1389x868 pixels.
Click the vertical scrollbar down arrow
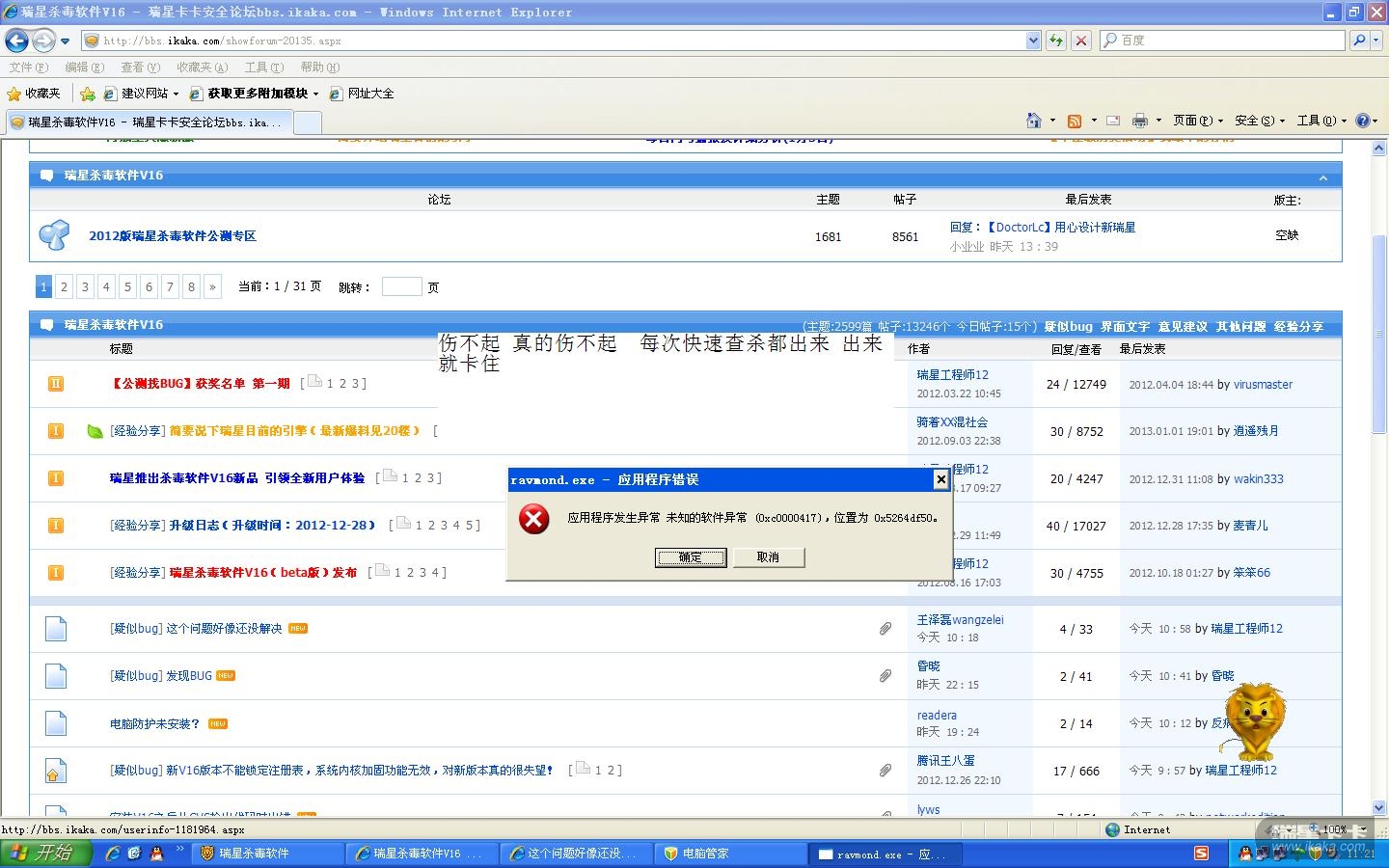pos(1379,808)
